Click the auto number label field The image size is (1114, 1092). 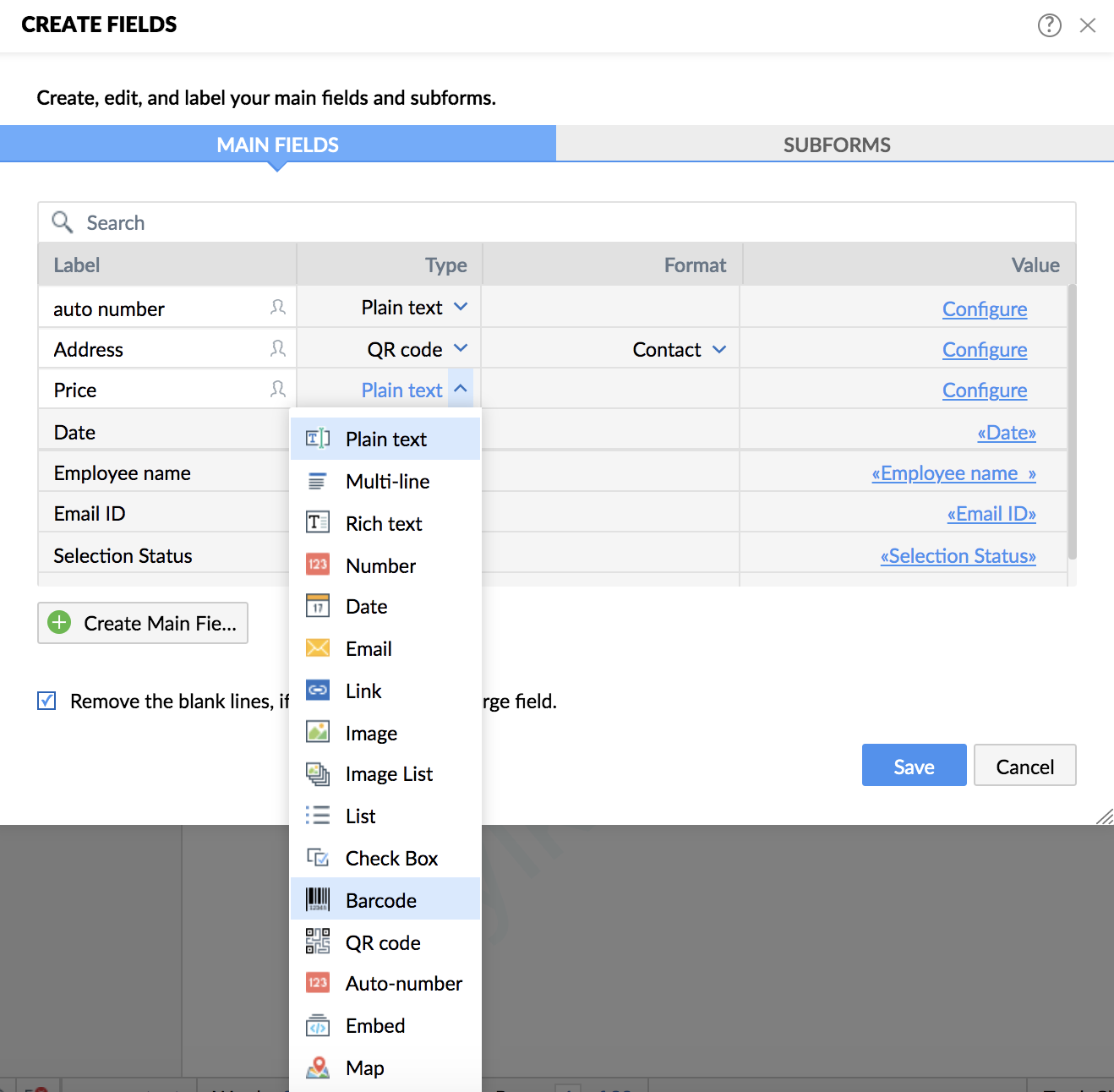point(167,308)
